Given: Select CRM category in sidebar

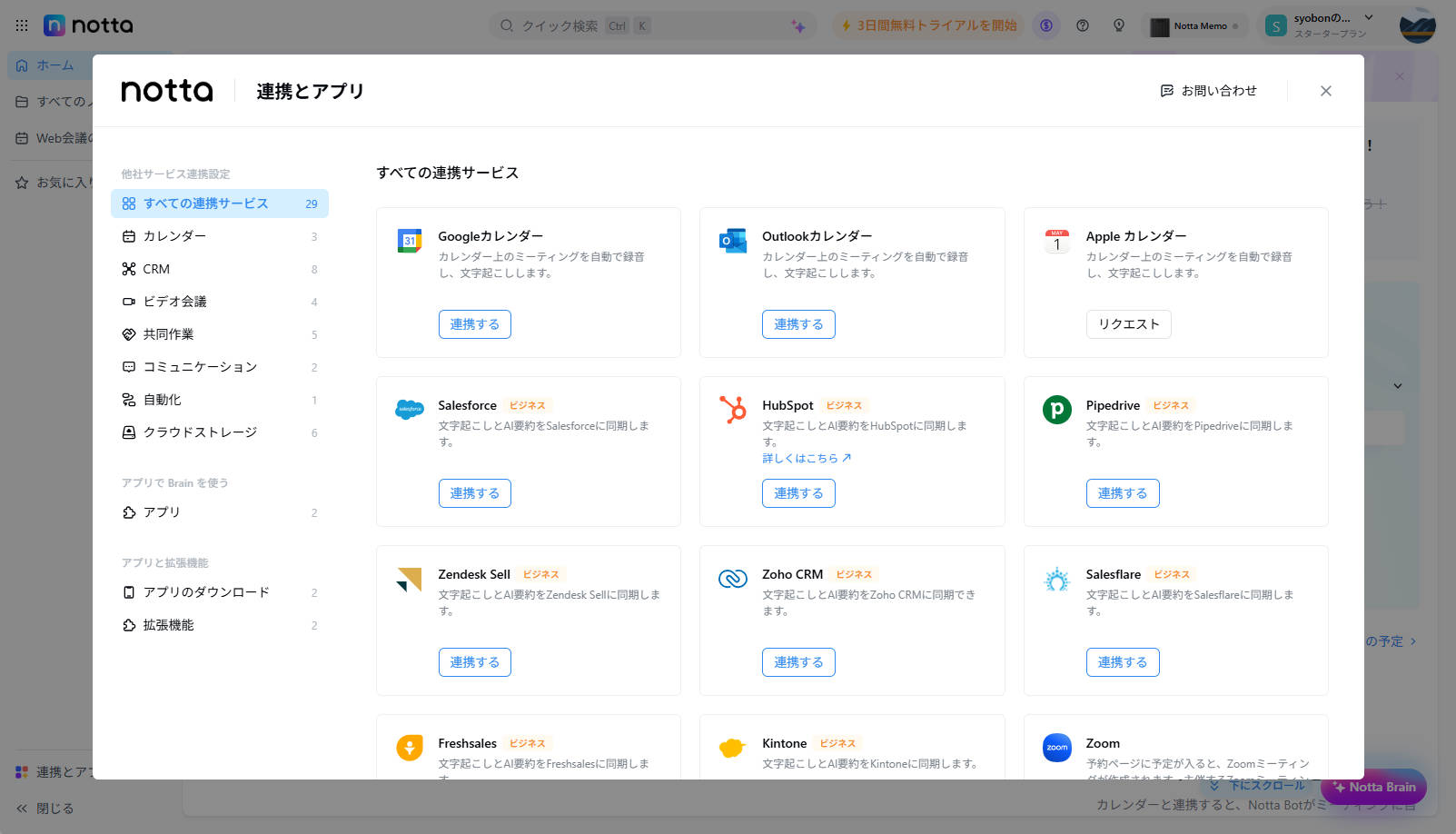Looking at the screenshot, I should point(220,269).
